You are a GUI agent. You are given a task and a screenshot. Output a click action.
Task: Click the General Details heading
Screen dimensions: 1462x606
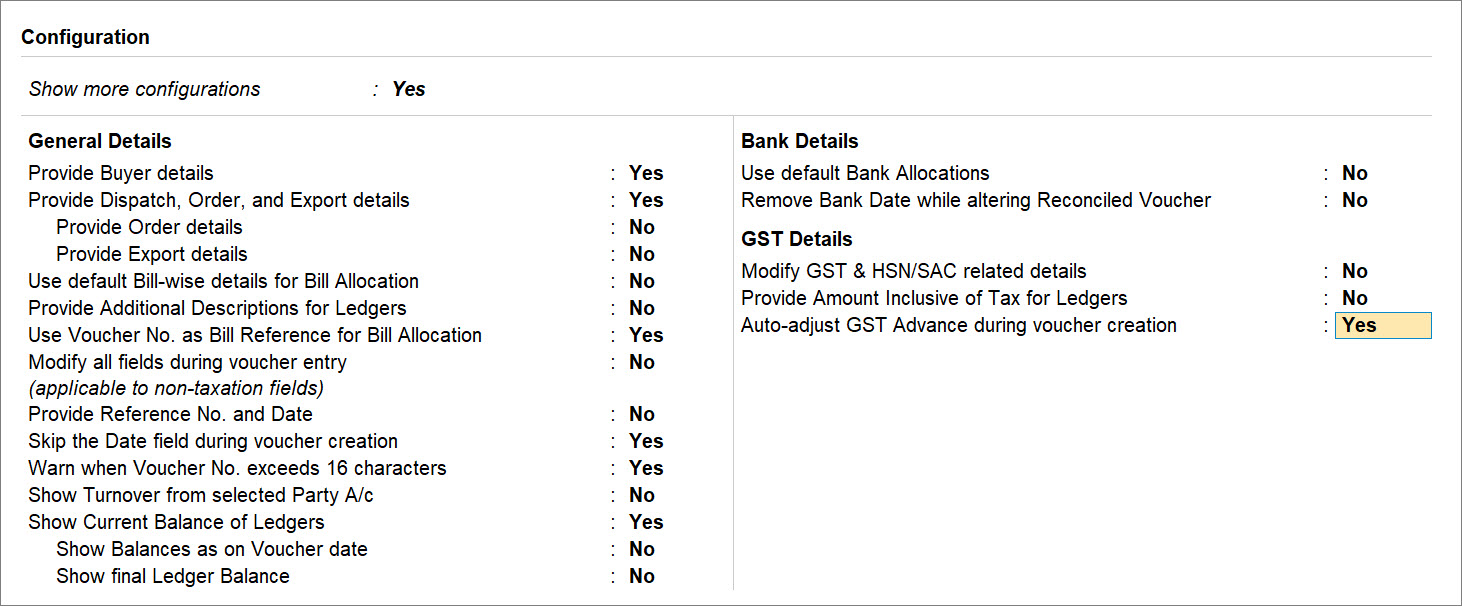click(100, 141)
